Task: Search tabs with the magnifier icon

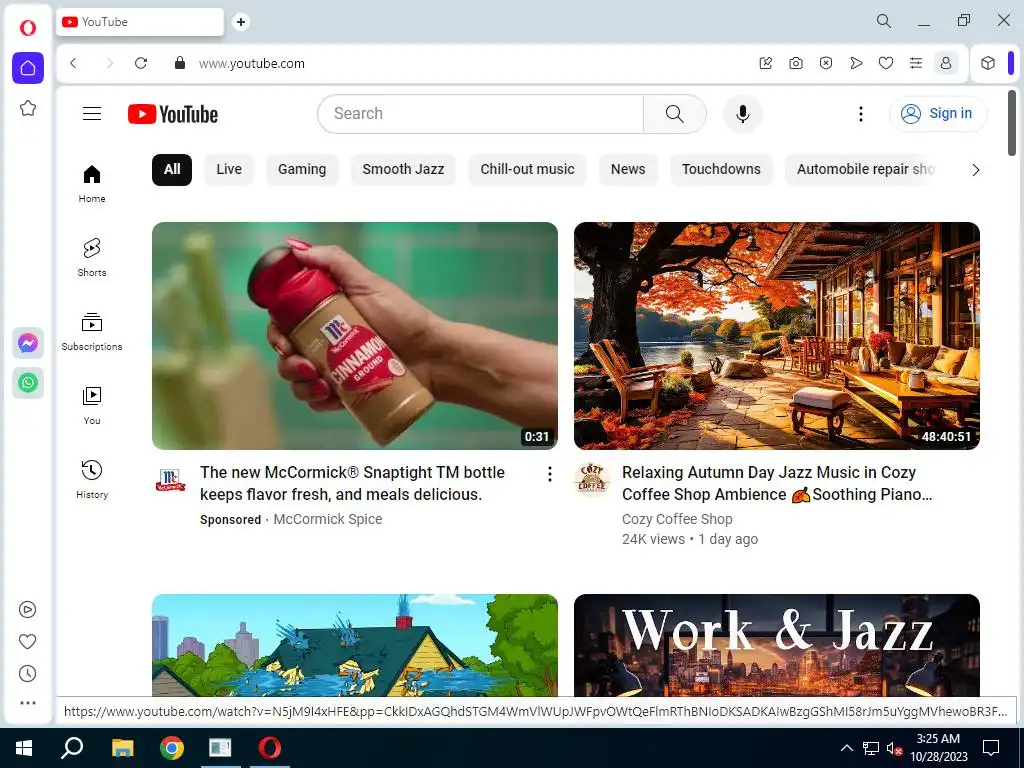Action: (x=884, y=21)
